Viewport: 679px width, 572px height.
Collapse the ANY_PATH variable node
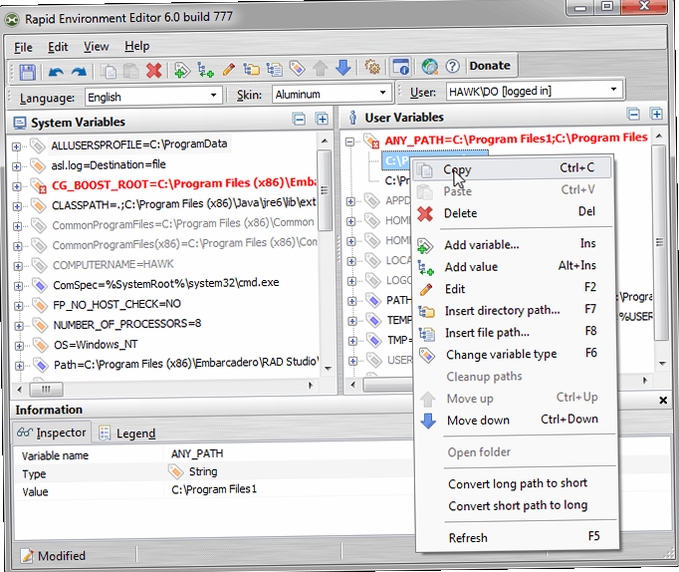pyautogui.click(x=350, y=142)
